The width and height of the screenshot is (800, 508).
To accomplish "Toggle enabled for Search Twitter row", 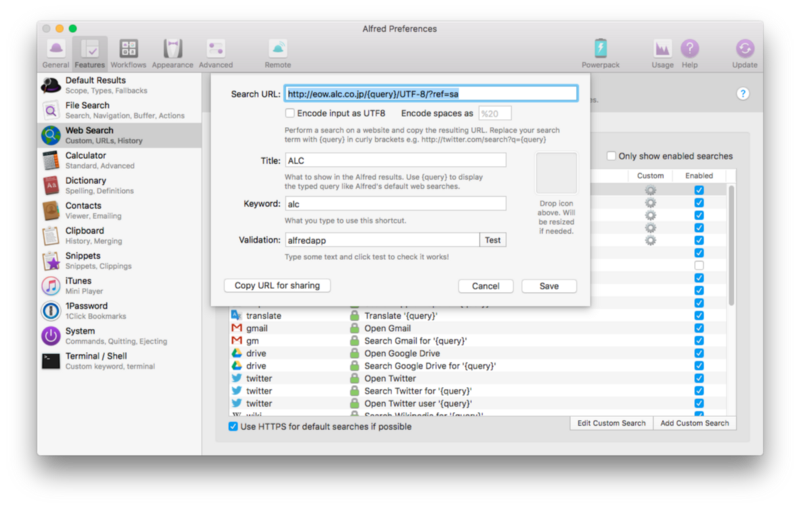I will [699, 391].
